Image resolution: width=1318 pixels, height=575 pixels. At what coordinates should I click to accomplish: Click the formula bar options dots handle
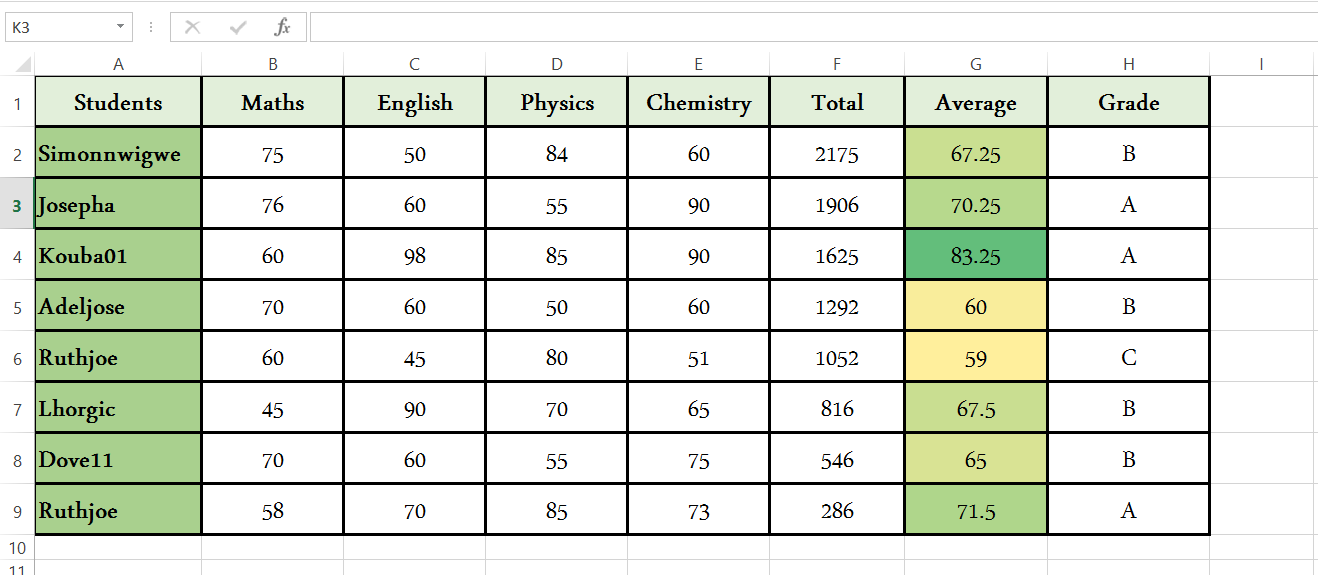(x=151, y=28)
